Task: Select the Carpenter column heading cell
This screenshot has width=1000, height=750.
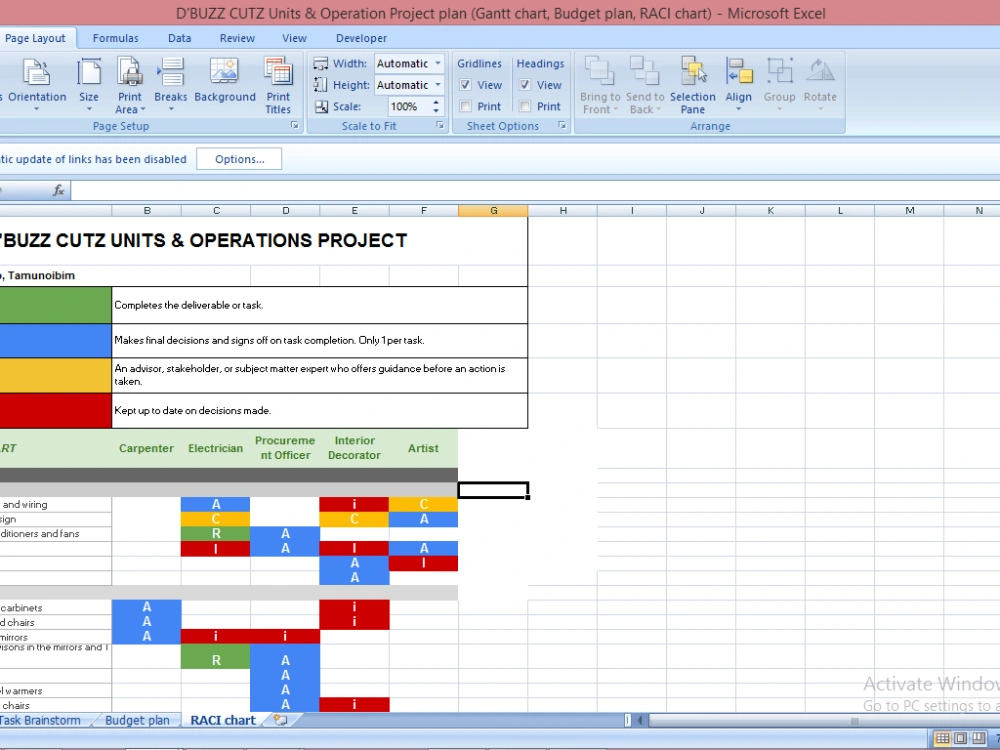Action: tap(146, 448)
